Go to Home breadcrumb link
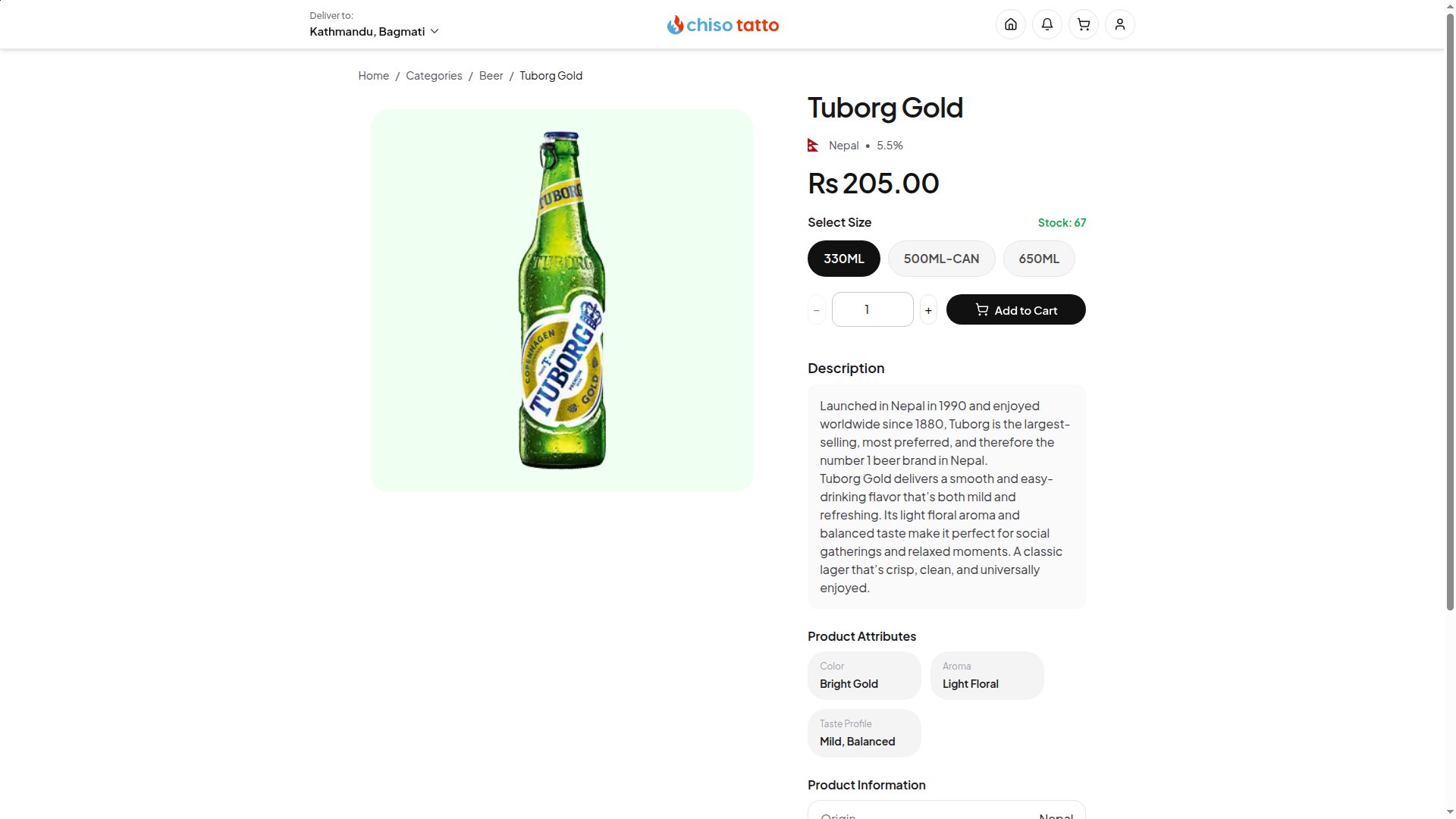The image size is (1456, 819). pyautogui.click(x=373, y=76)
